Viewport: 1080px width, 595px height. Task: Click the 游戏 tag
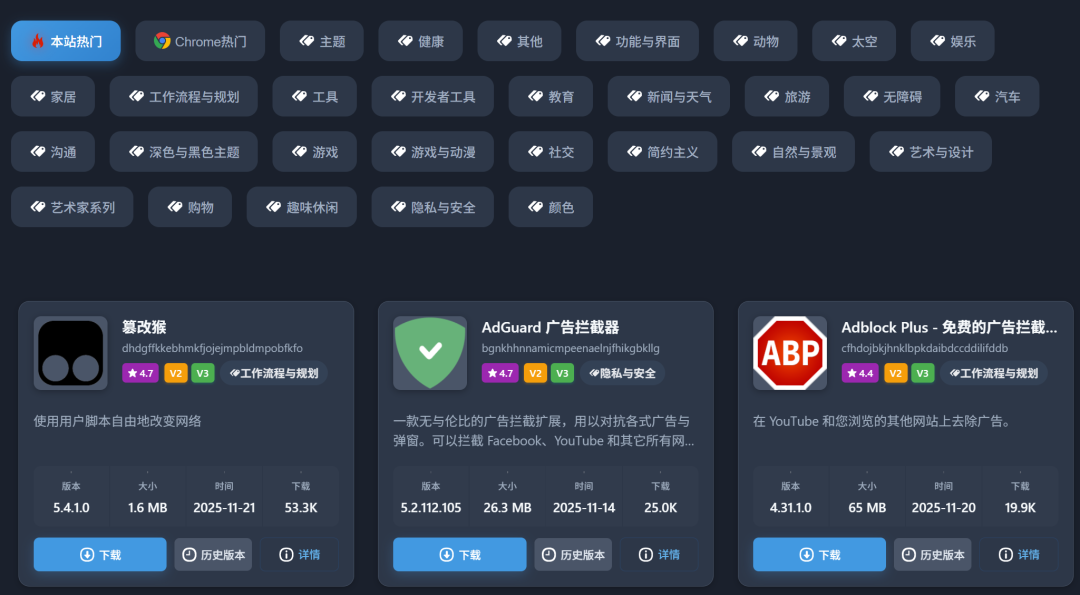click(315, 152)
